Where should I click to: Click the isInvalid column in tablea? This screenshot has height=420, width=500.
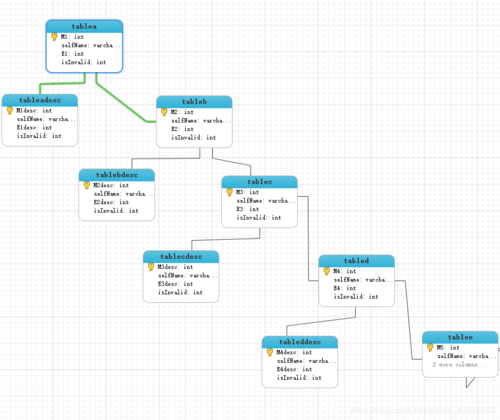coord(84,62)
